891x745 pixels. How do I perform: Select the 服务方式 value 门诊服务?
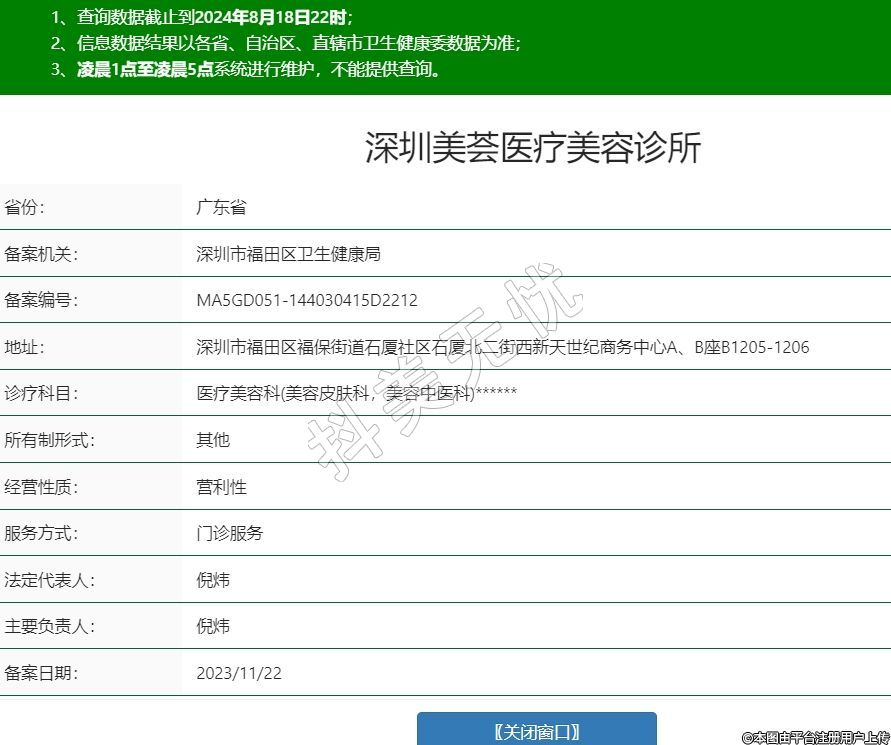tap(230, 533)
